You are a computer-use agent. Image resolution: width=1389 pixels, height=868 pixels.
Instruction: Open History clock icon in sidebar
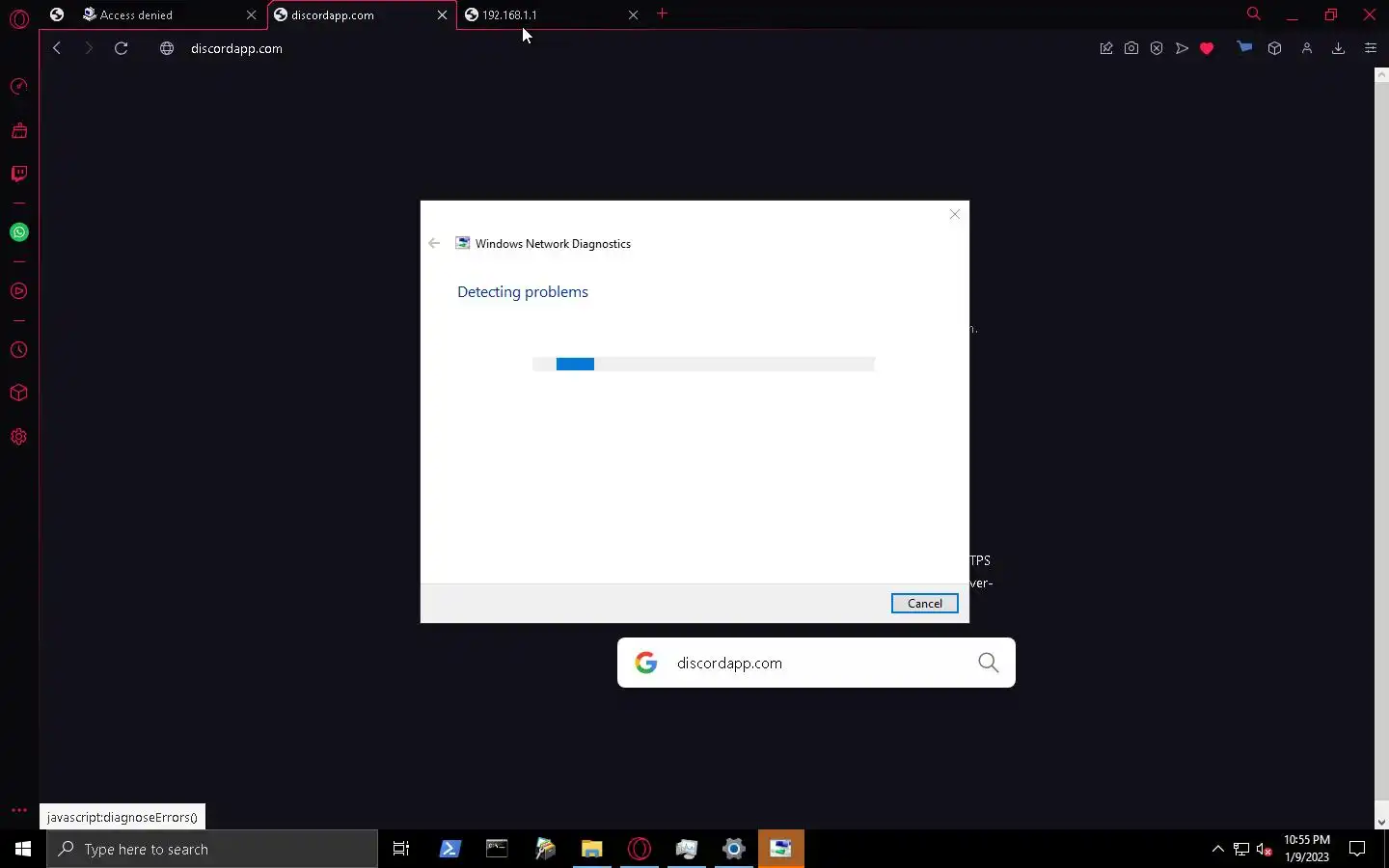click(x=18, y=350)
